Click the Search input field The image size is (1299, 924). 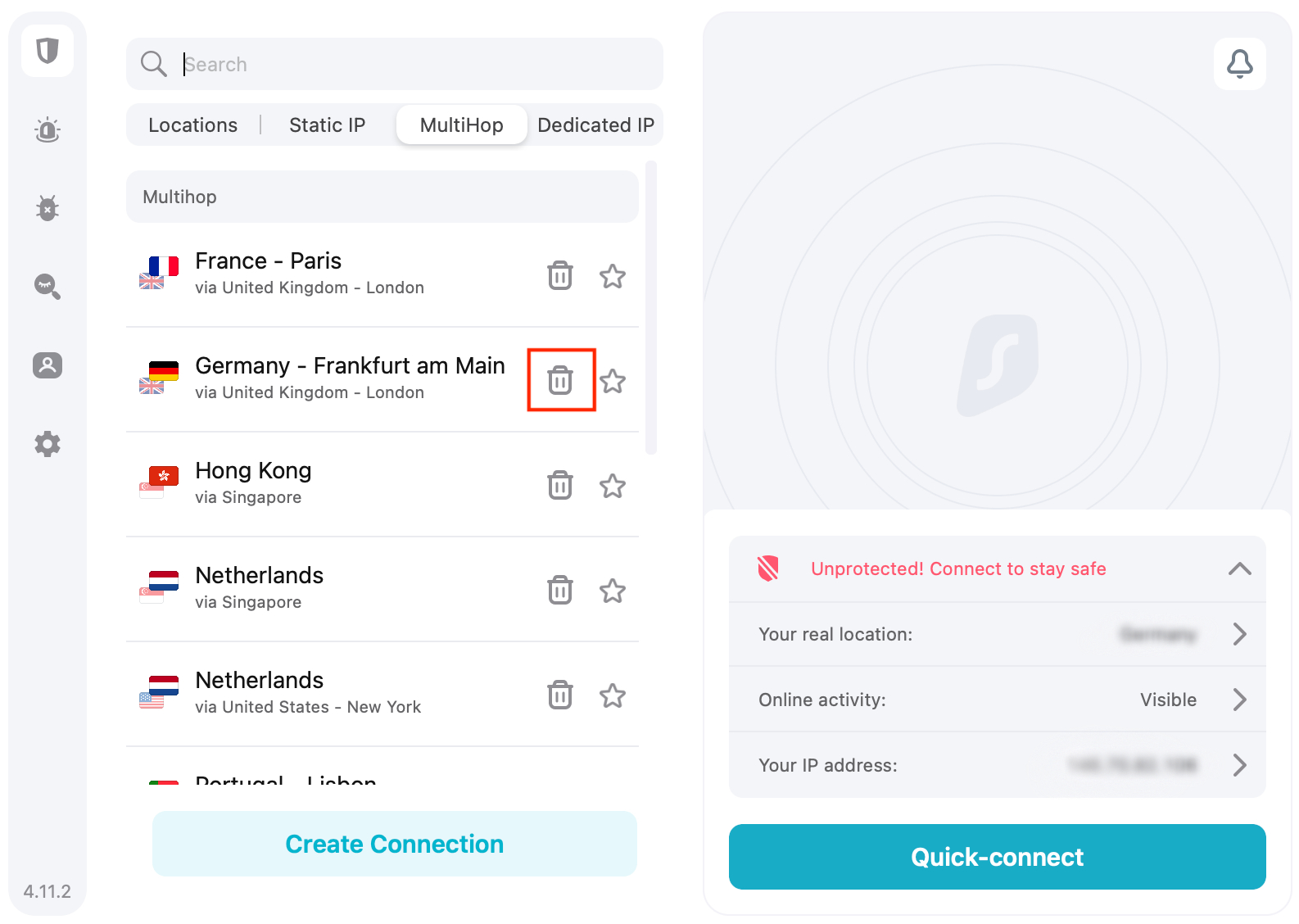[x=395, y=64]
